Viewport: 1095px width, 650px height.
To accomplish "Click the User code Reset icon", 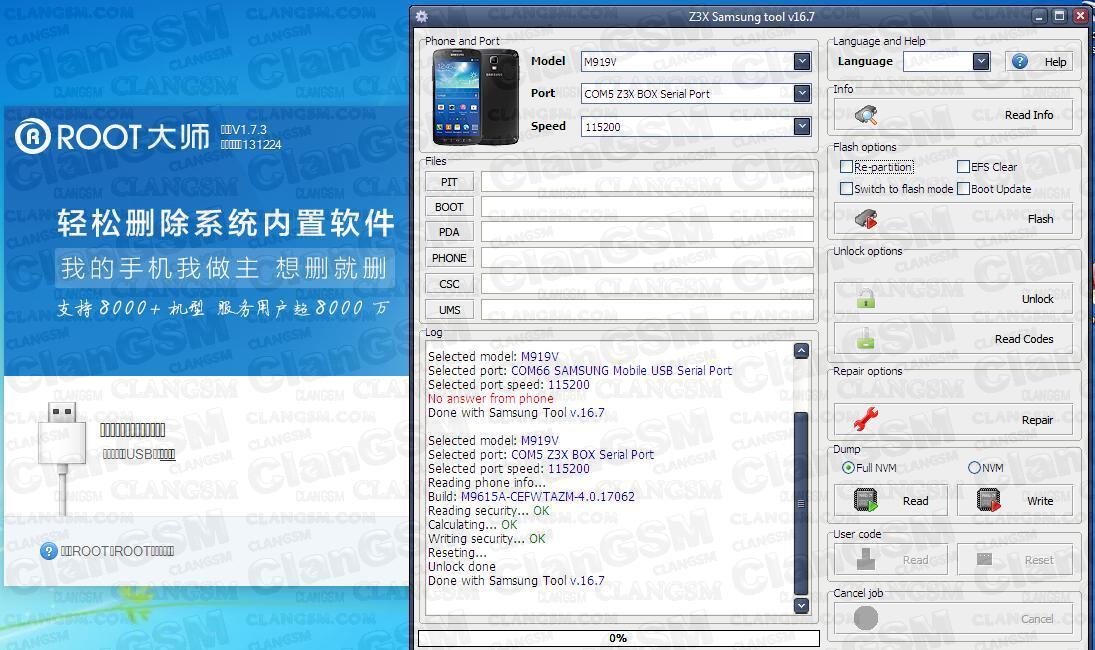I will coord(985,559).
